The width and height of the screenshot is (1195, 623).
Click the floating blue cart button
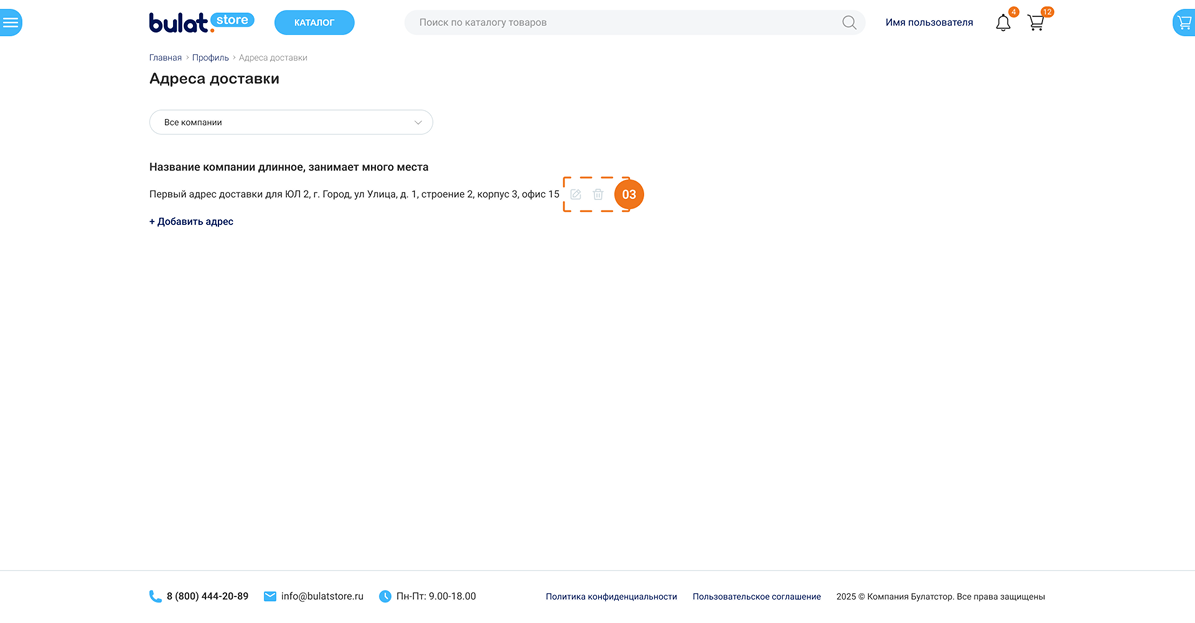click(x=1184, y=22)
